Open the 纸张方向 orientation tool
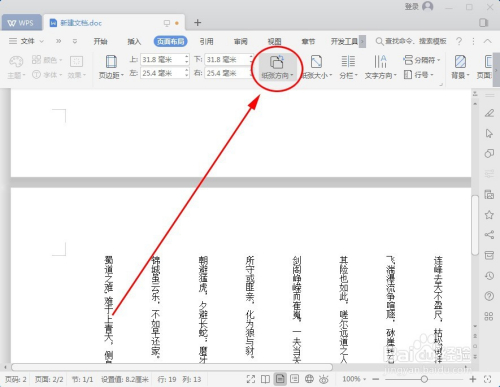 coord(277,67)
